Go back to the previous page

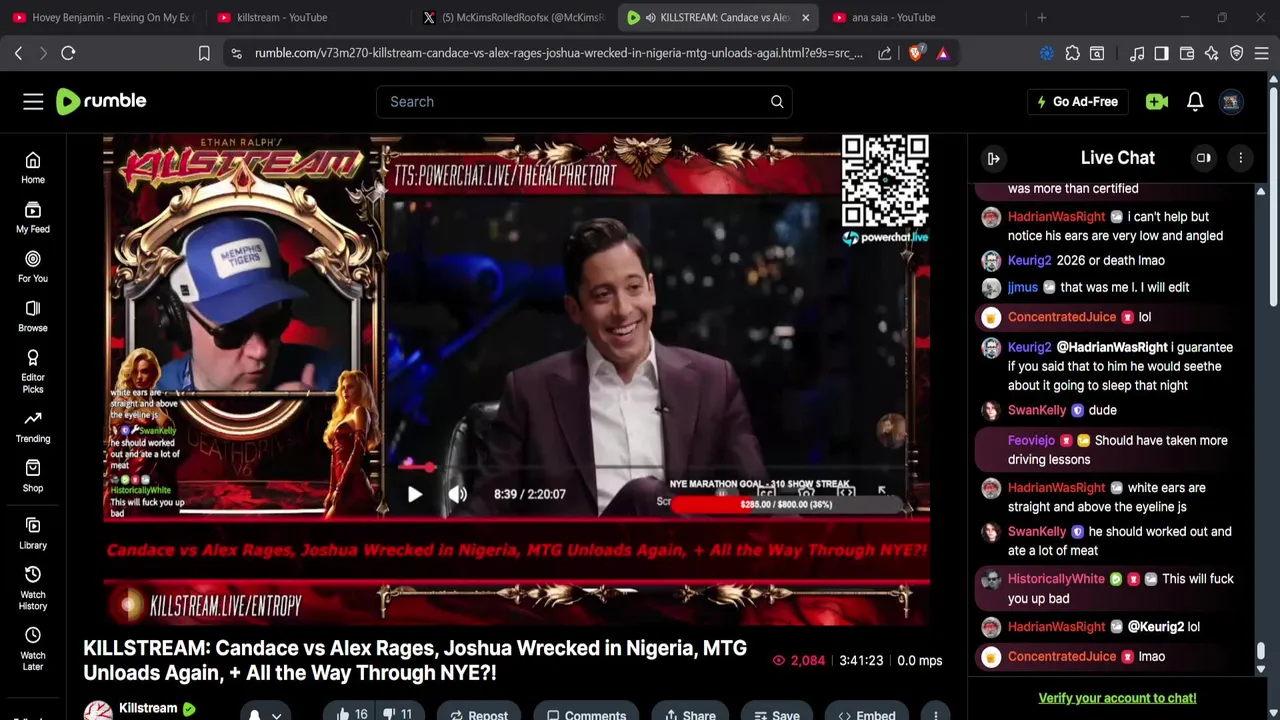click(x=18, y=53)
